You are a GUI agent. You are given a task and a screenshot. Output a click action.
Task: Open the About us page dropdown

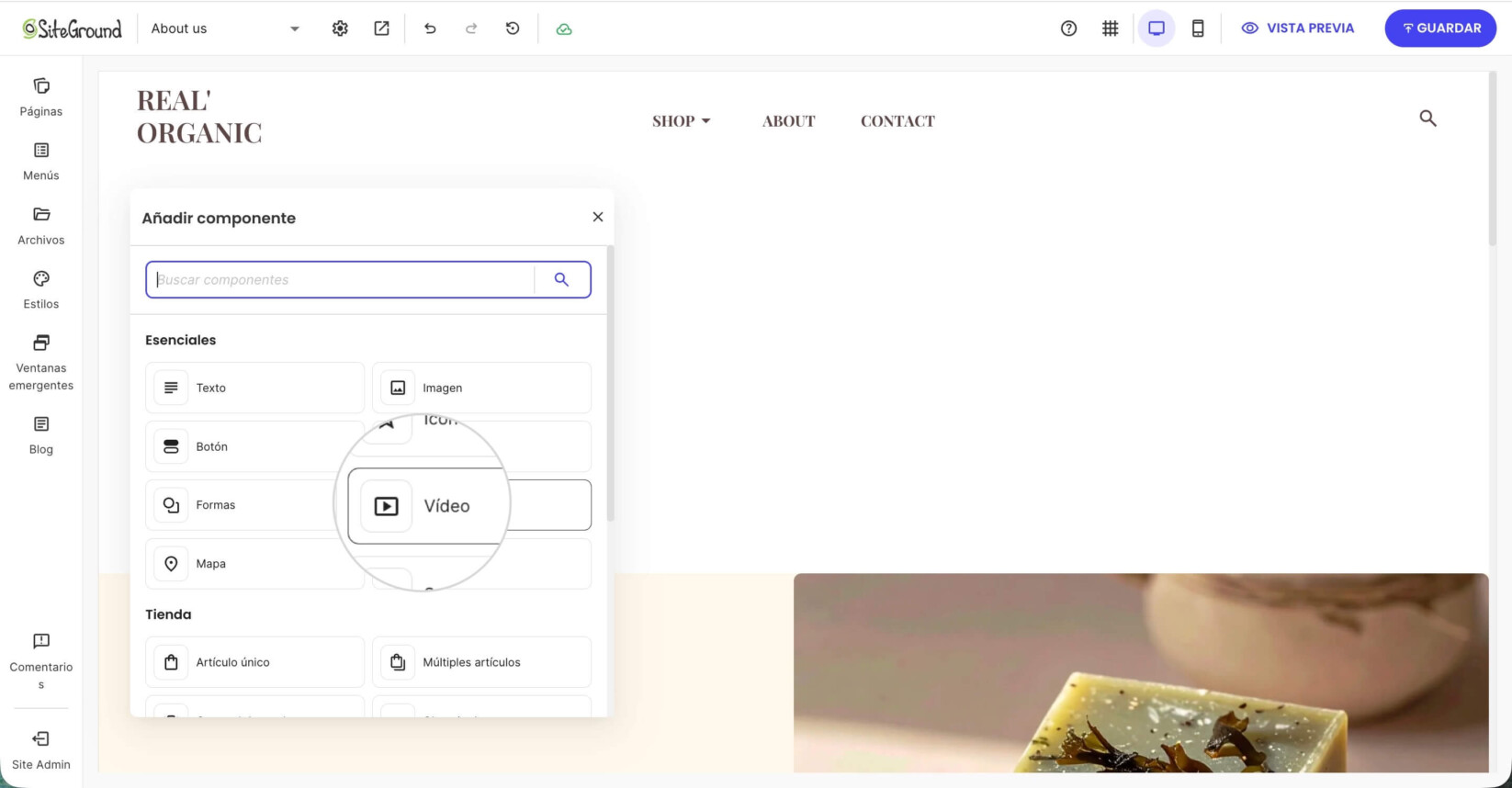(x=225, y=28)
